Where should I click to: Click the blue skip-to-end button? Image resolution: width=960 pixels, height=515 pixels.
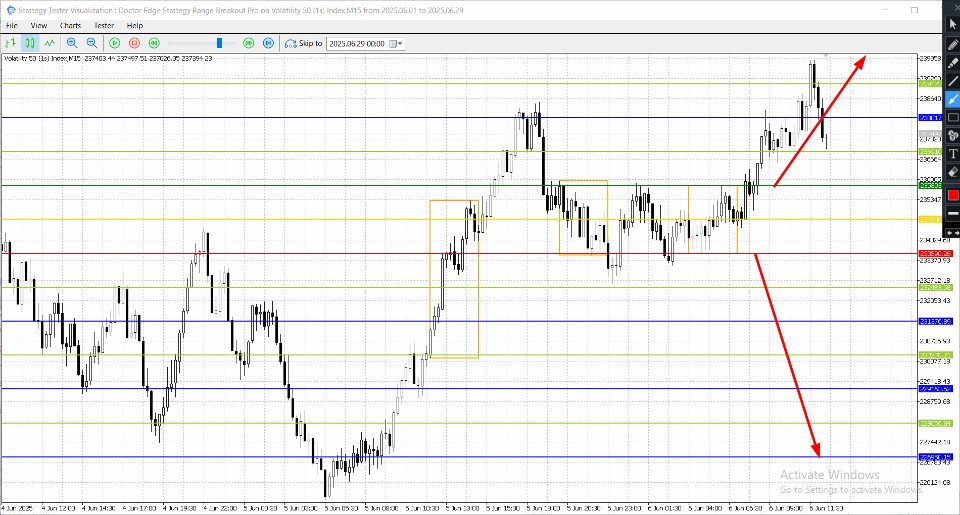tap(268, 43)
